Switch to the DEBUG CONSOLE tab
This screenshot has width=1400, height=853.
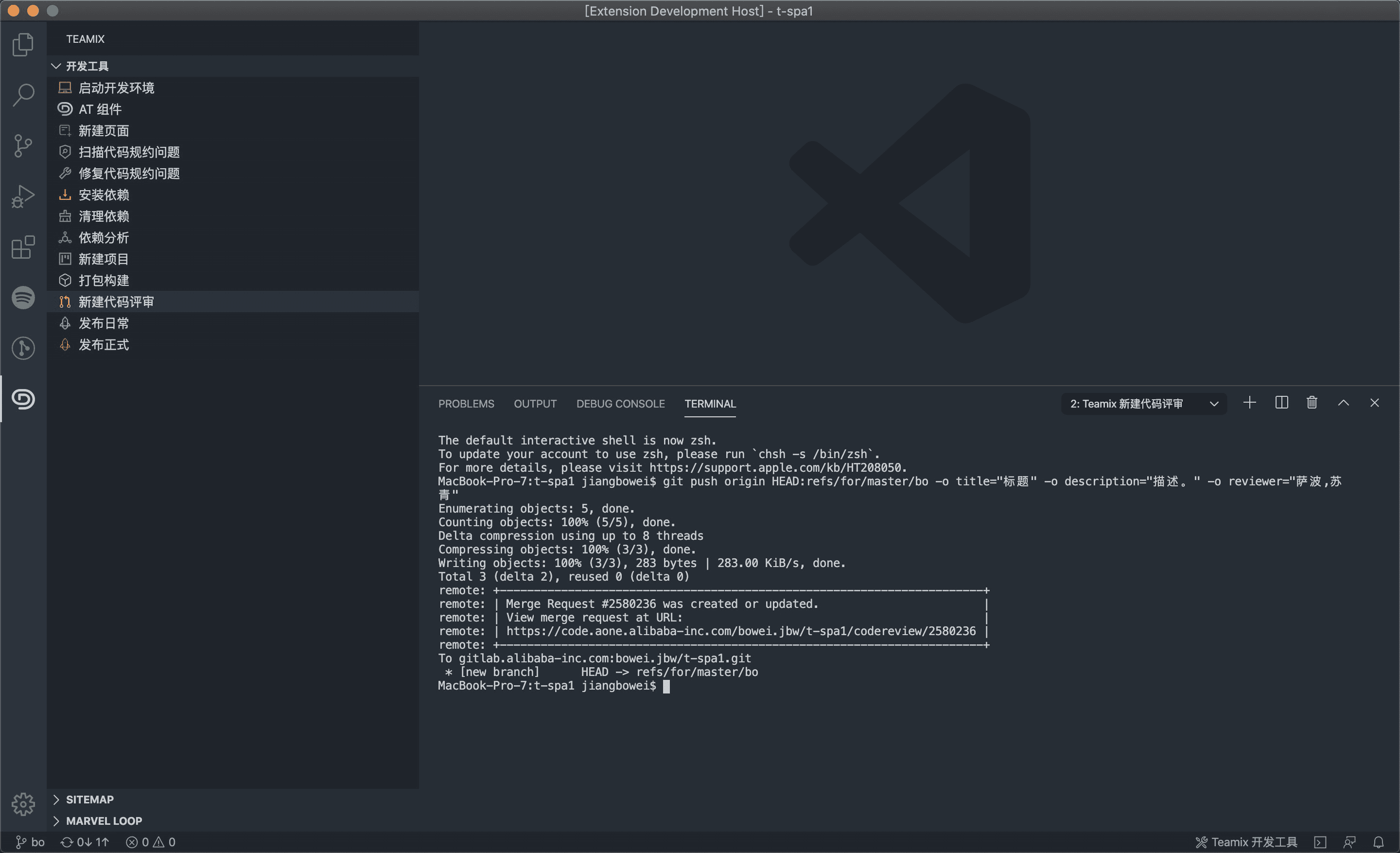click(620, 404)
